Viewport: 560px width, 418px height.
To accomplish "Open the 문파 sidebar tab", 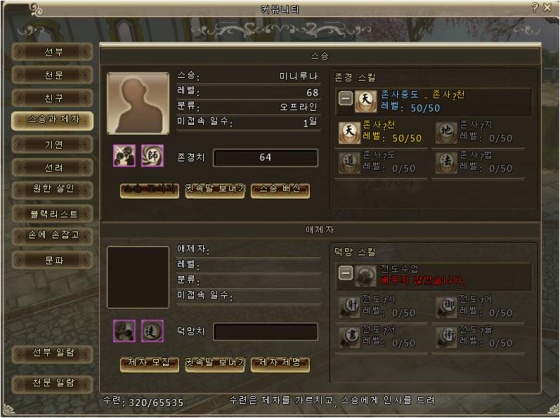I will coord(53,260).
